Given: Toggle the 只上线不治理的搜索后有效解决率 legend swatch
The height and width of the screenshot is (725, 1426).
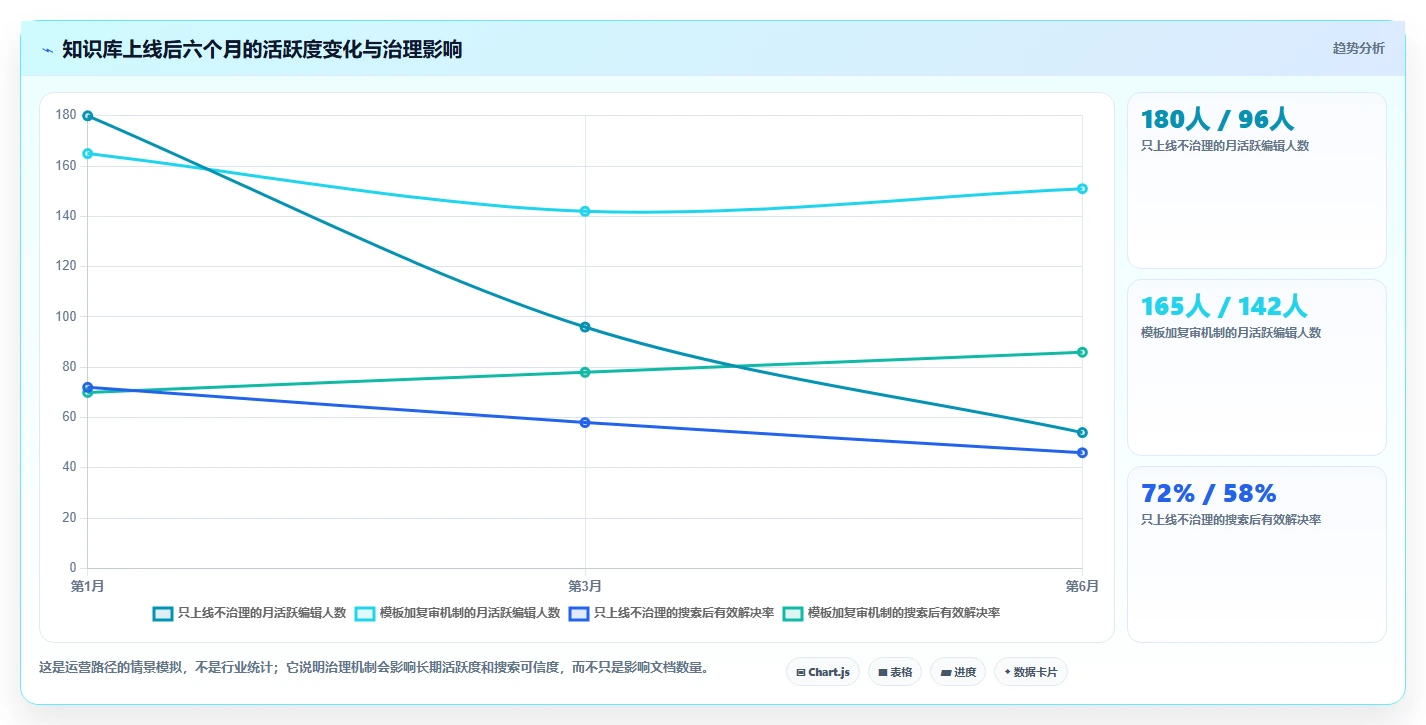Looking at the screenshot, I should coord(578,614).
